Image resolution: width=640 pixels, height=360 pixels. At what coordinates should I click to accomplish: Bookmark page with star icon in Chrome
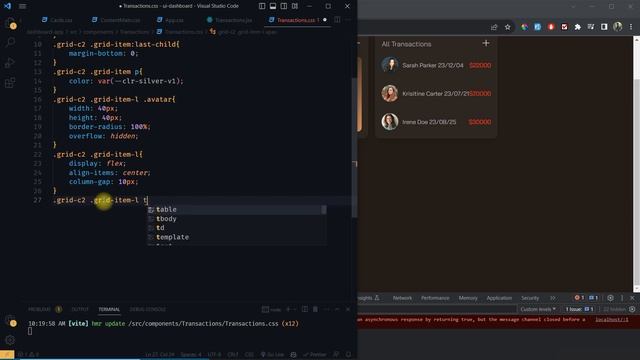click(x=507, y=27)
